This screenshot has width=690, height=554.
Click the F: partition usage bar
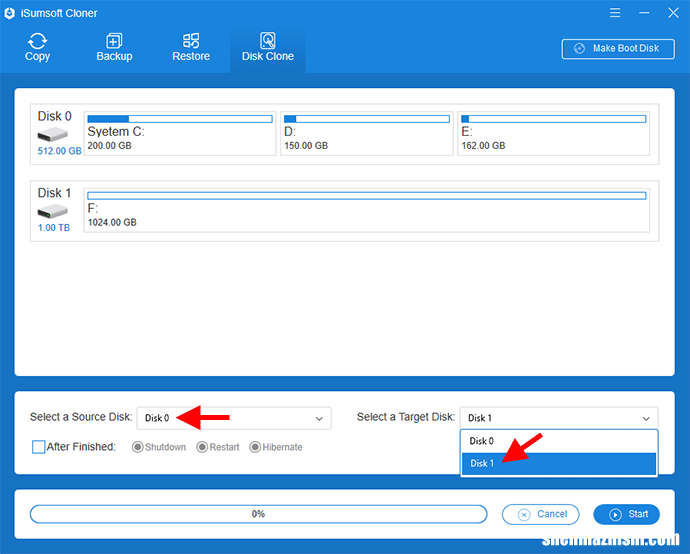(367, 195)
